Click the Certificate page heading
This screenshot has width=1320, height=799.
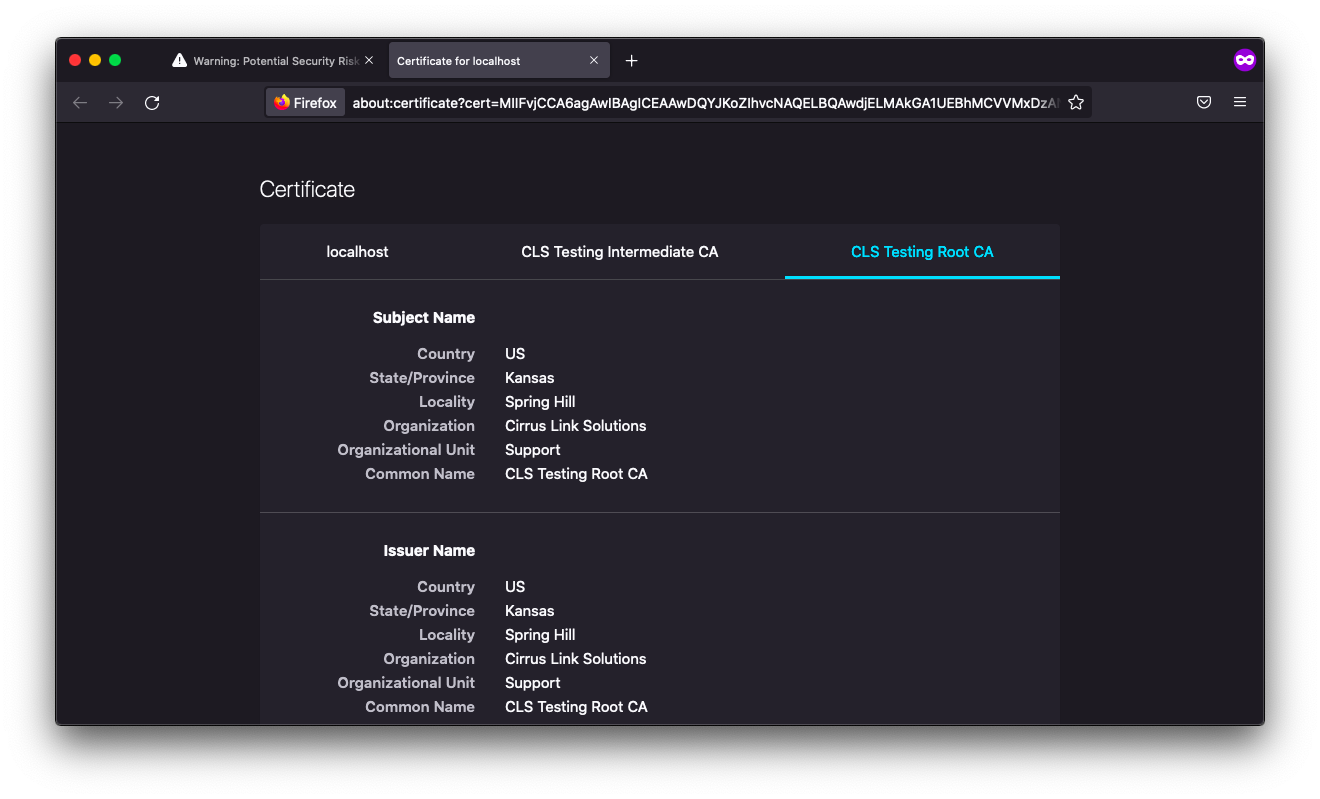click(x=307, y=190)
